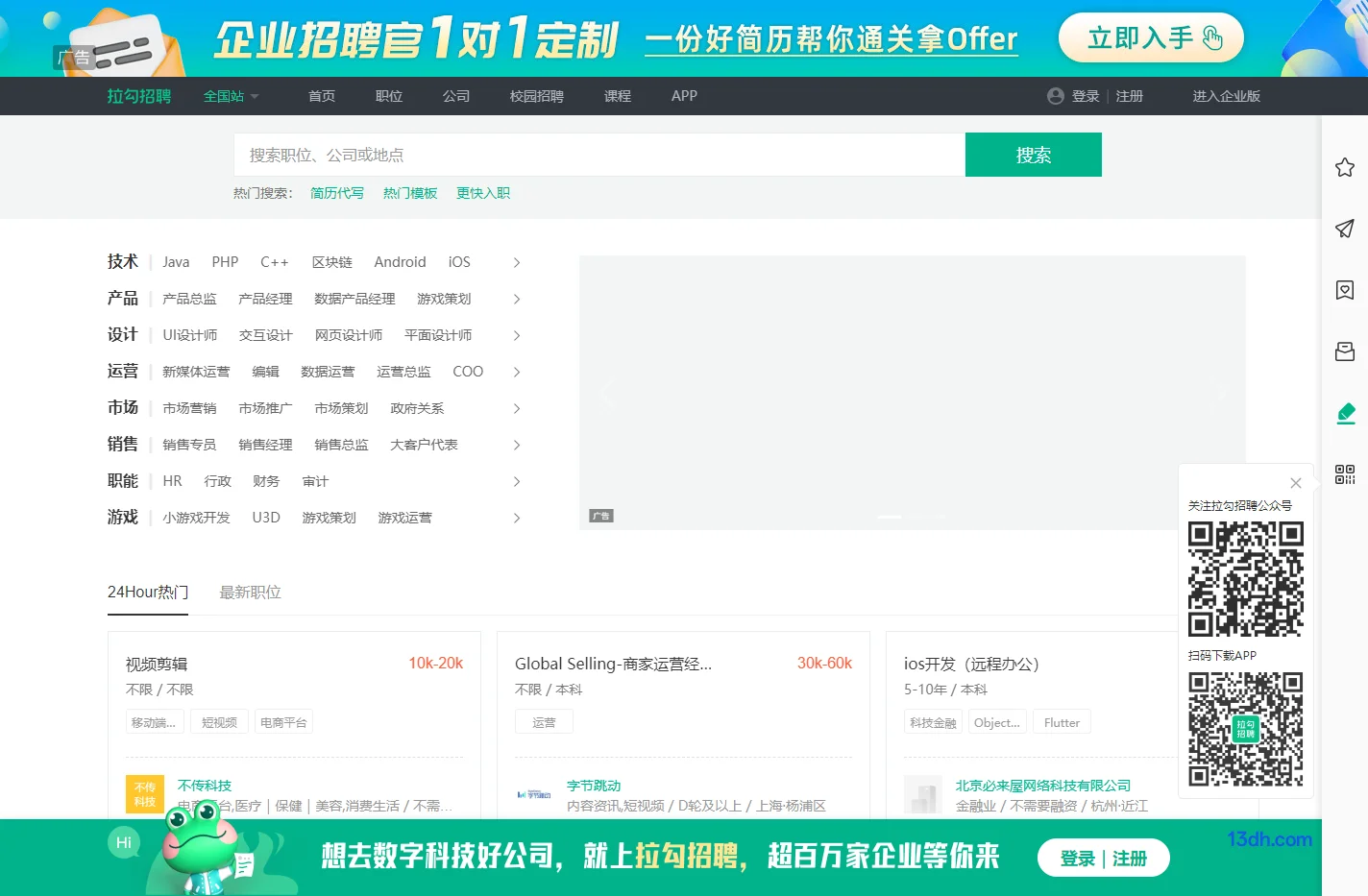
Task: Click the Flutter skill tag
Action: 1062,722
